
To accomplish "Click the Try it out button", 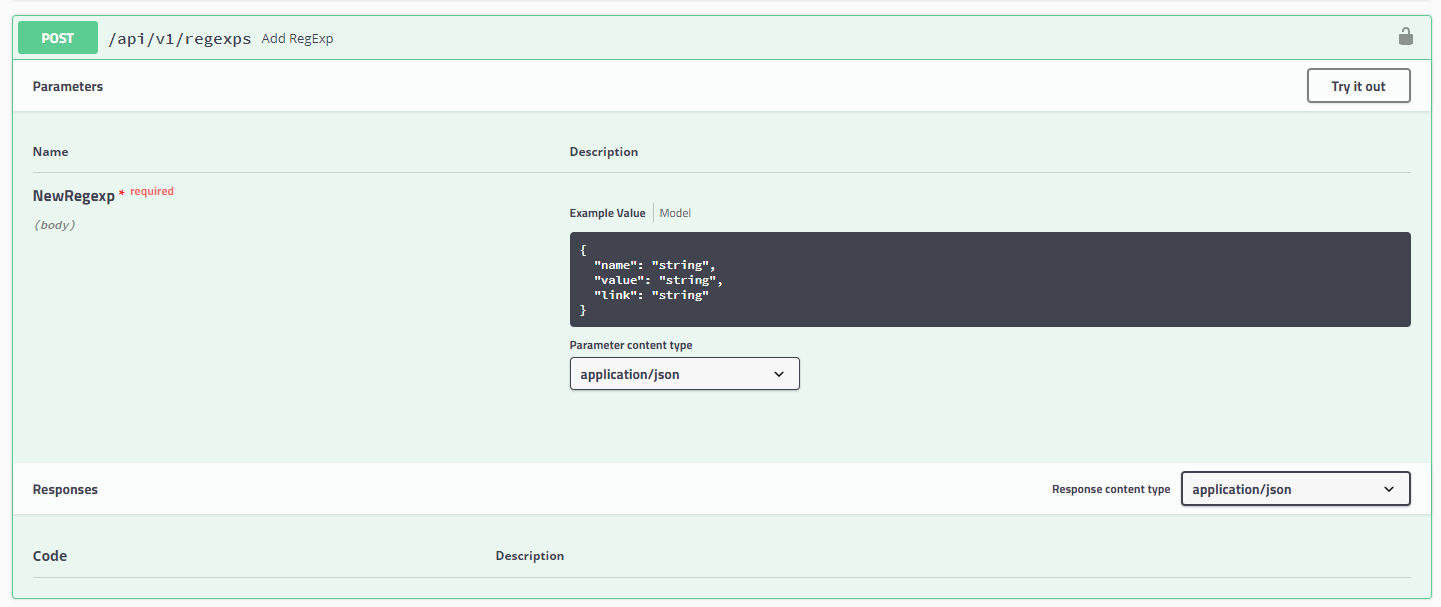I will click(1358, 86).
